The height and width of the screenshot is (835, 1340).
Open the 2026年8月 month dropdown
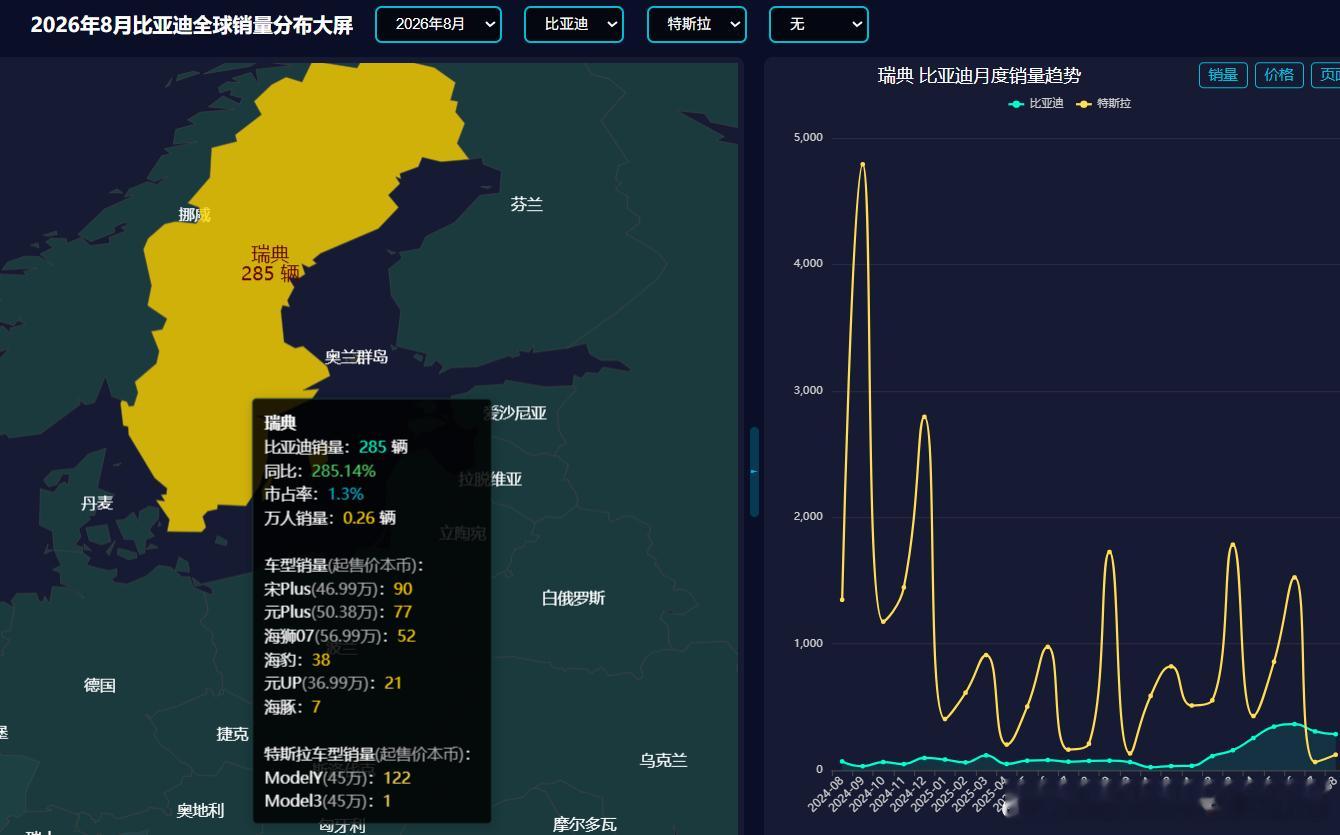tap(438, 24)
